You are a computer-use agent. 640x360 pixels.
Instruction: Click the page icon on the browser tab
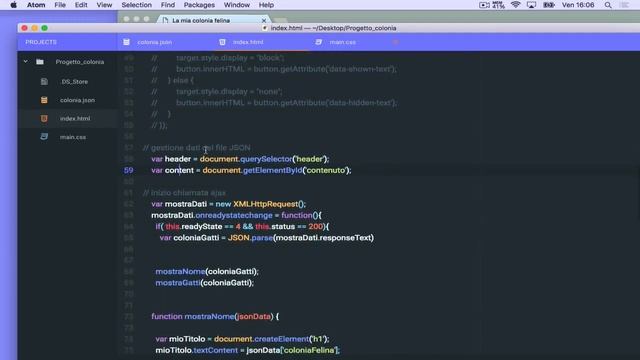[x=165, y=20]
